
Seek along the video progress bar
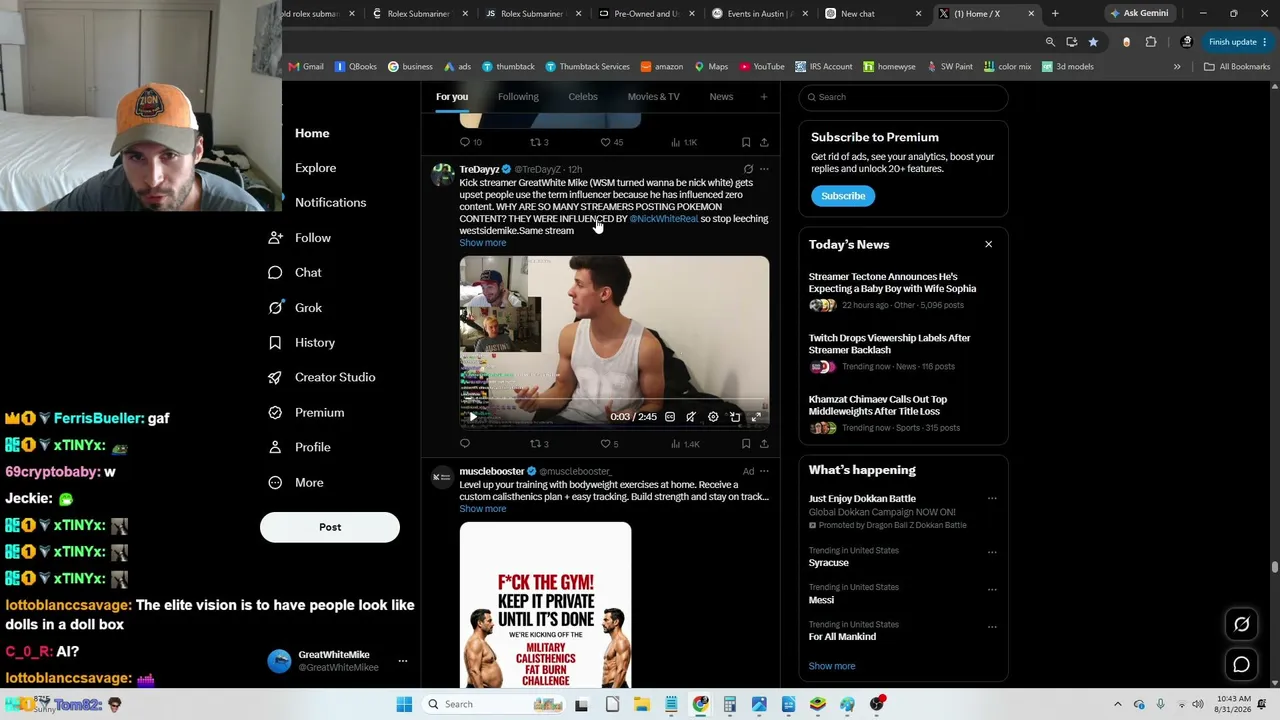pos(614,401)
